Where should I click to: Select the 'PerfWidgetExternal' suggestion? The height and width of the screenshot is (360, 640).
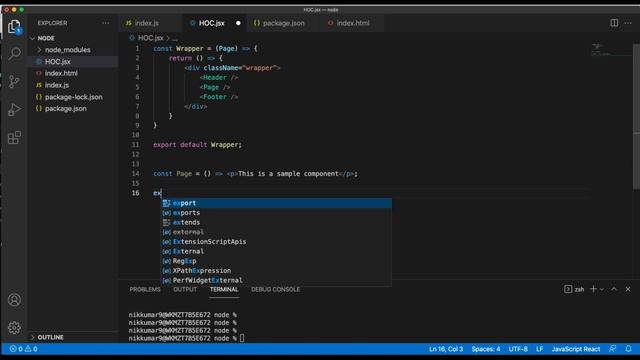tap(276, 280)
